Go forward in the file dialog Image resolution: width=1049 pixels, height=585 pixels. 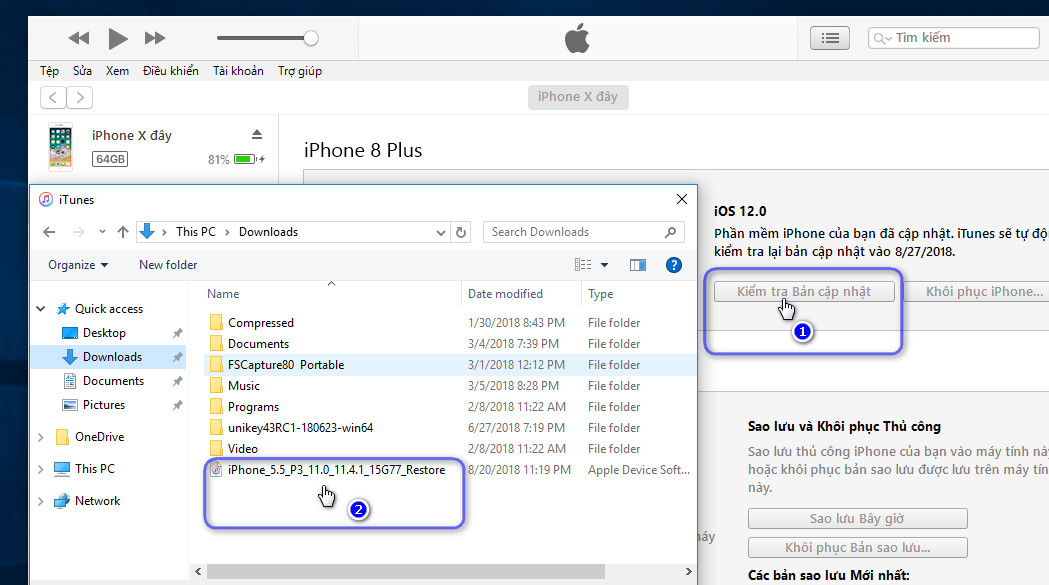[78, 232]
